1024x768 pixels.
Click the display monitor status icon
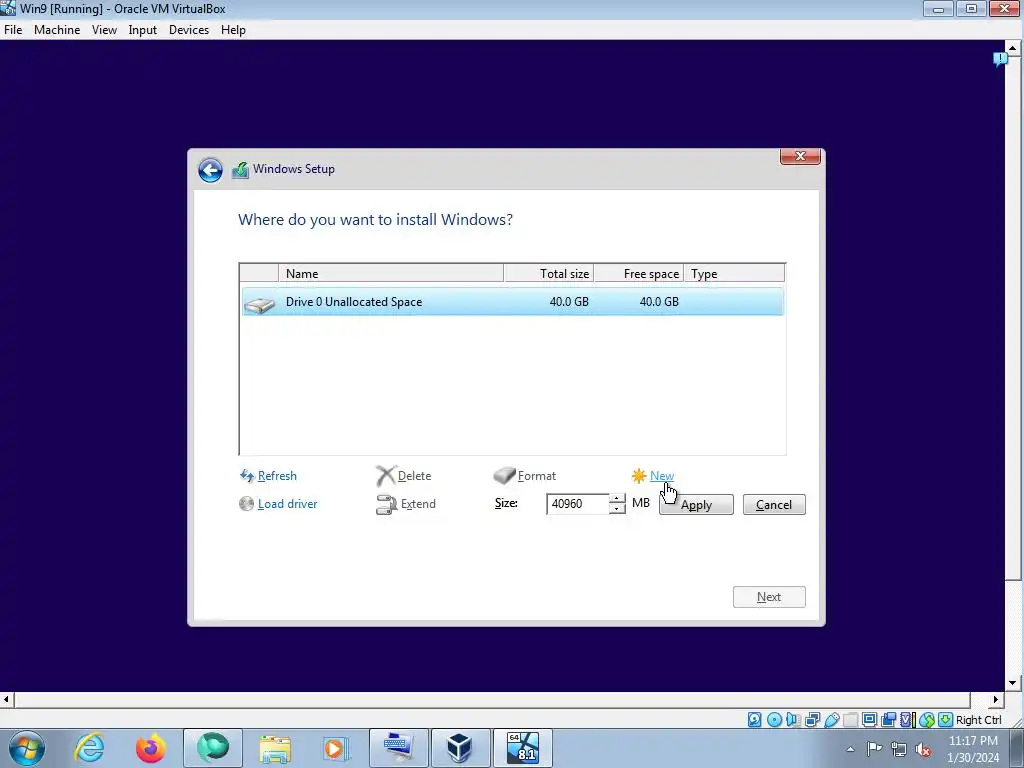pos(869,720)
